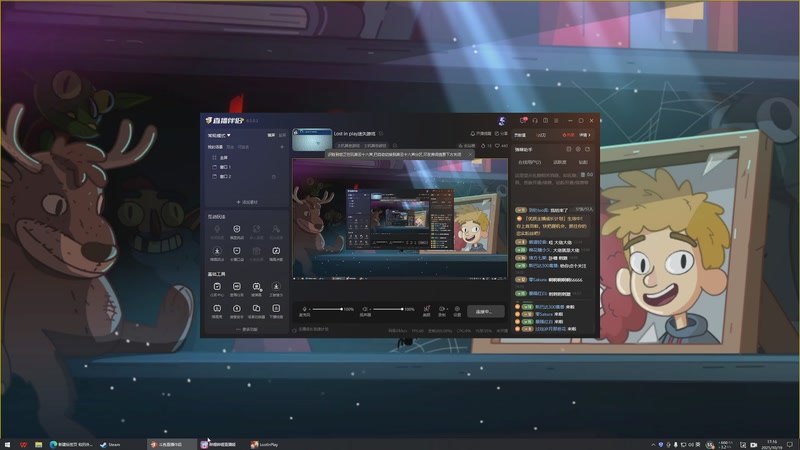Open the 画质 quality settings icon
The height and width of the screenshot is (450, 800).
point(427,311)
